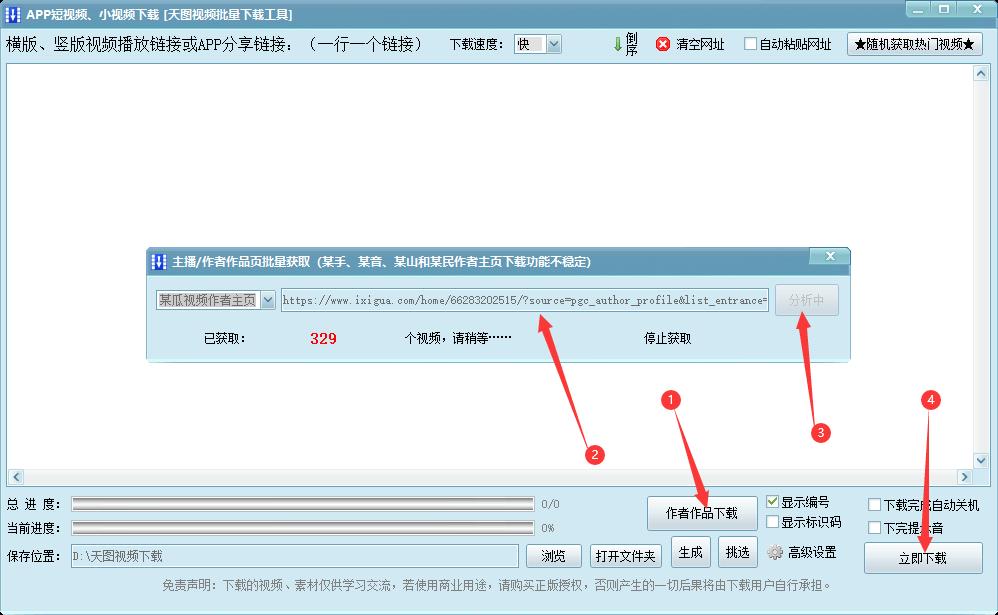The width and height of the screenshot is (998, 615).
Task: Click the 作者作品下载 button
Action: click(702, 512)
